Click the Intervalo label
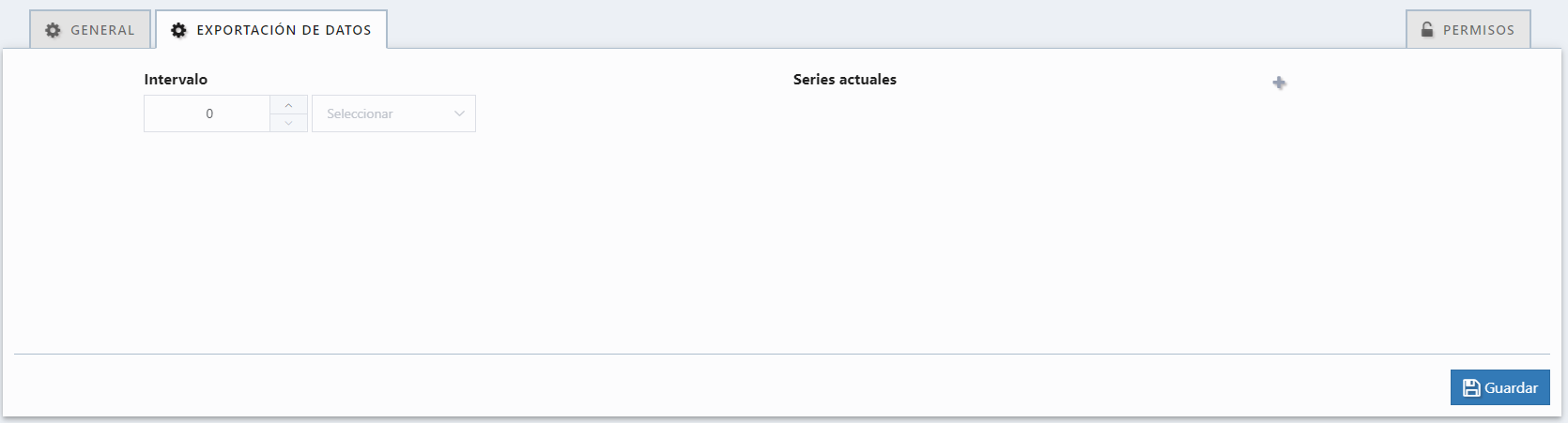 click(x=176, y=80)
